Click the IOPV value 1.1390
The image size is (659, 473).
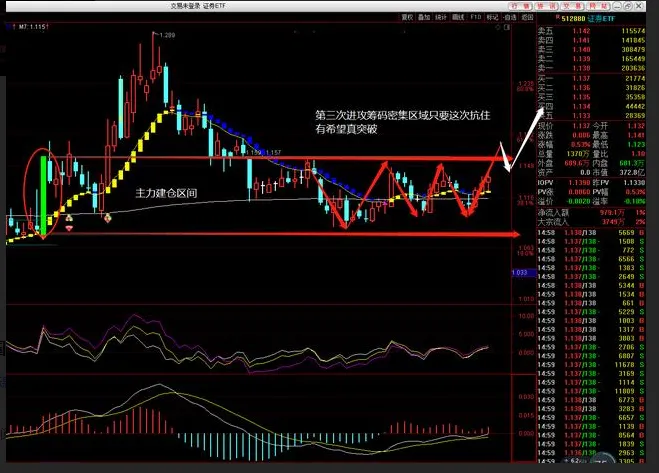(579, 182)
